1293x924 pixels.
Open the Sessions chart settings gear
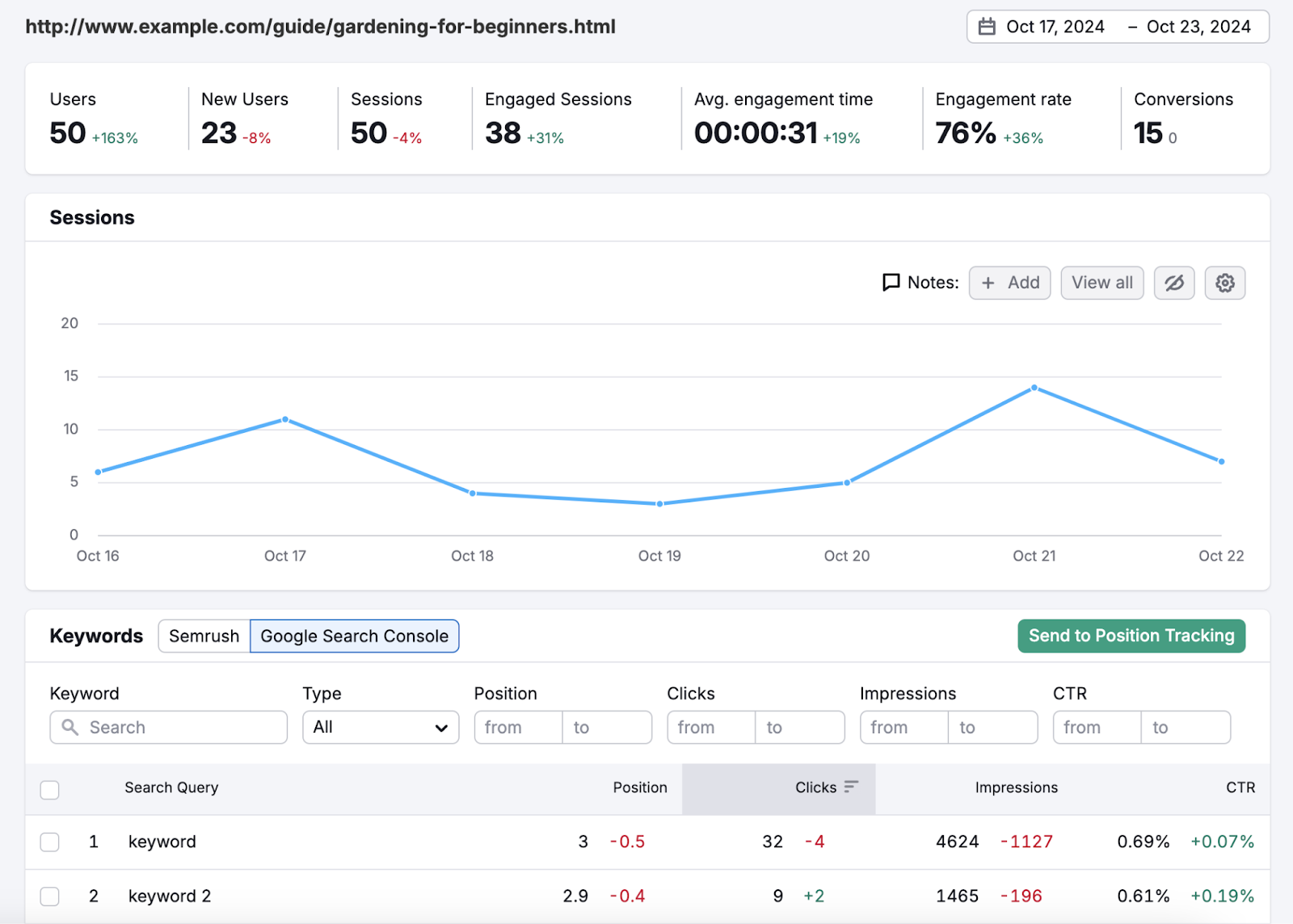click(1224, 283)
